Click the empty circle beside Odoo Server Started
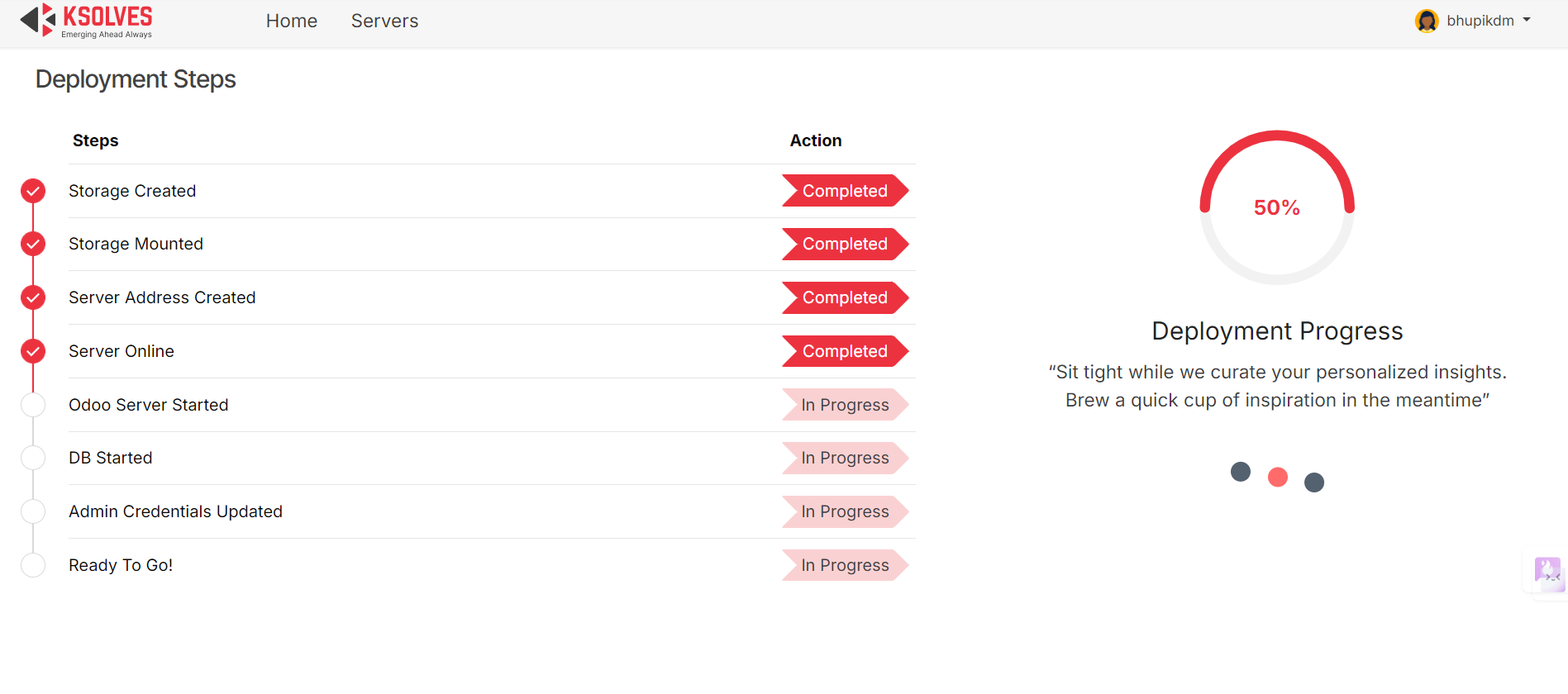The height and width of the screenshot is (694, 1568). click(x=33, y=405)
